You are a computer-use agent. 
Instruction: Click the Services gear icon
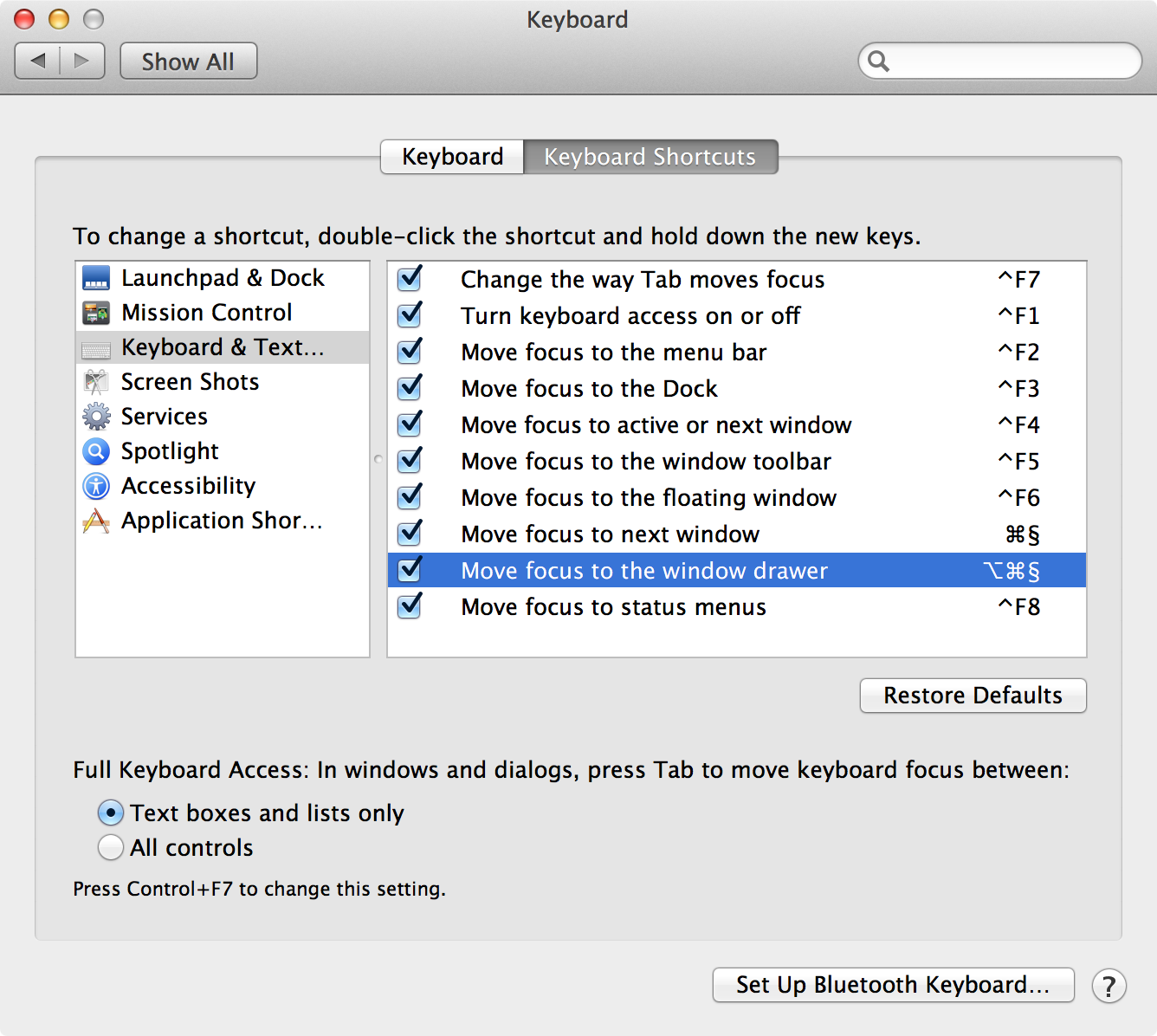(x=96, y=417)
